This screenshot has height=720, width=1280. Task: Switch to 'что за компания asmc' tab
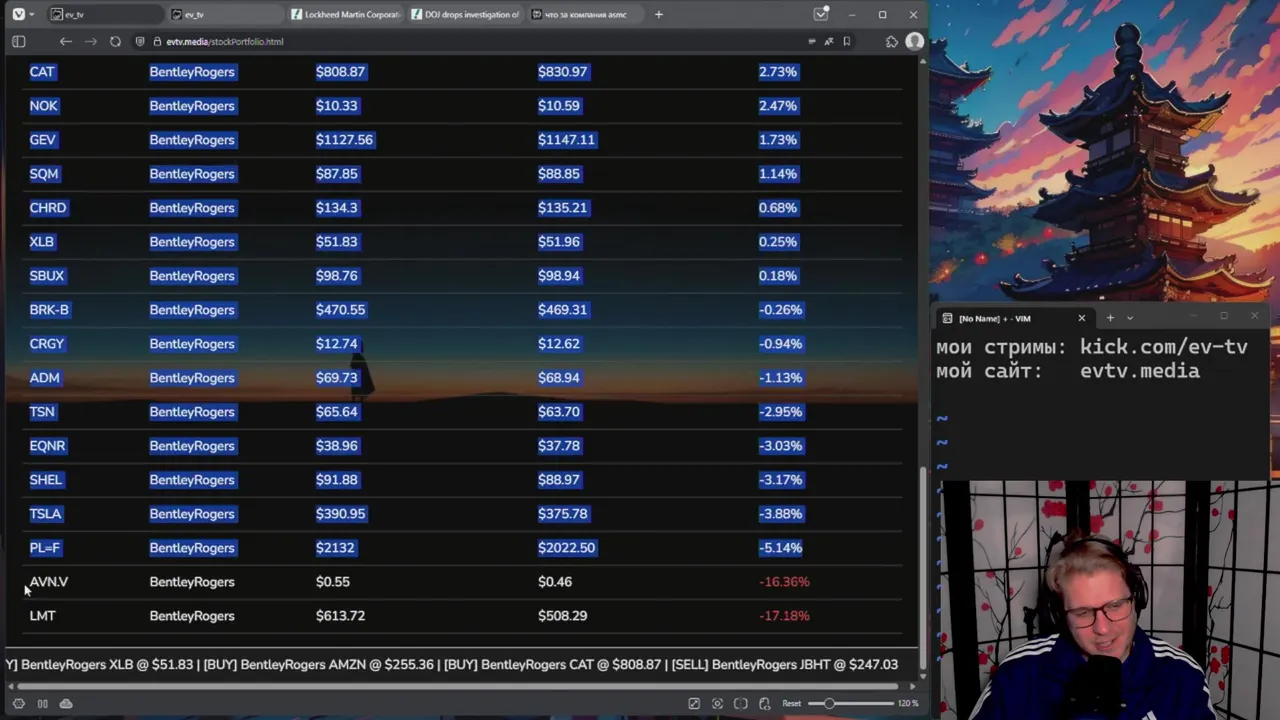(585, 14)
